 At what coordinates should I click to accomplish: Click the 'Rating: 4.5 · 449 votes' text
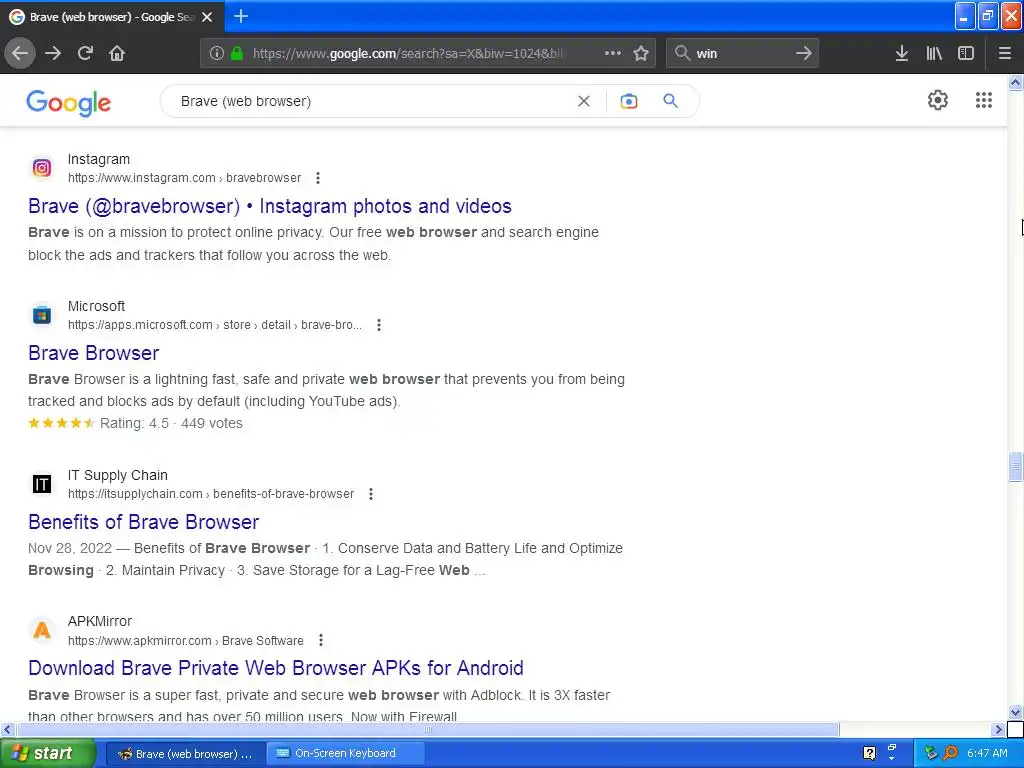tap(171, 423)
